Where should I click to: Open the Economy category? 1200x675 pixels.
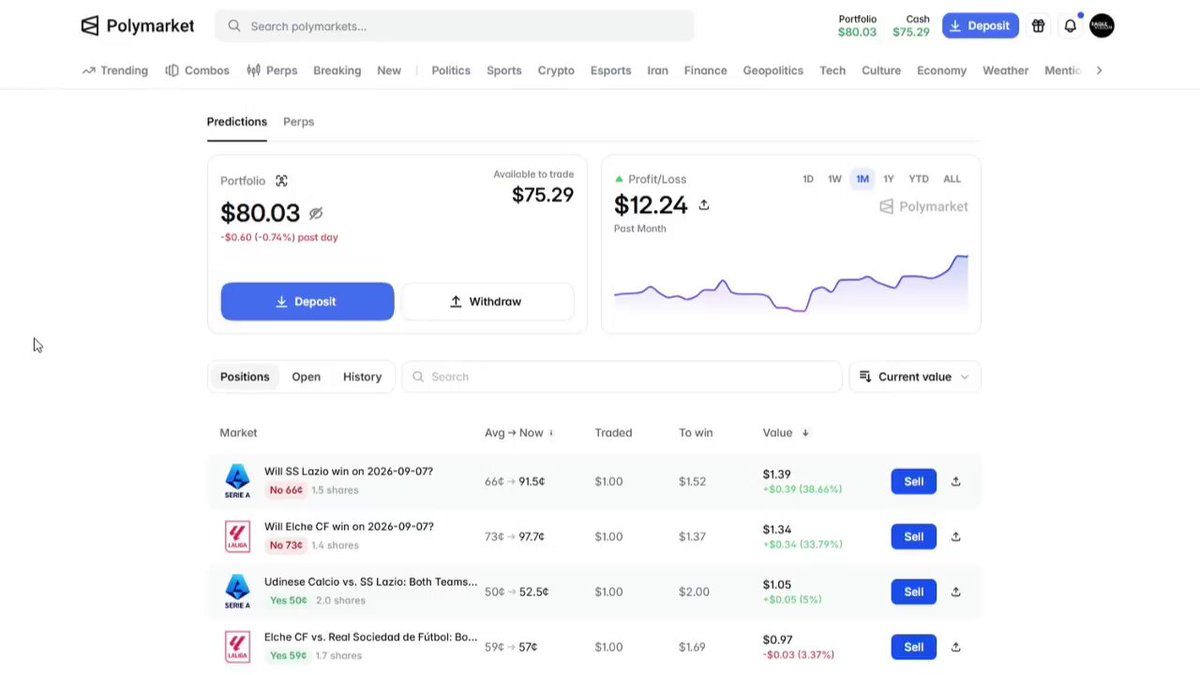(942, 71)
